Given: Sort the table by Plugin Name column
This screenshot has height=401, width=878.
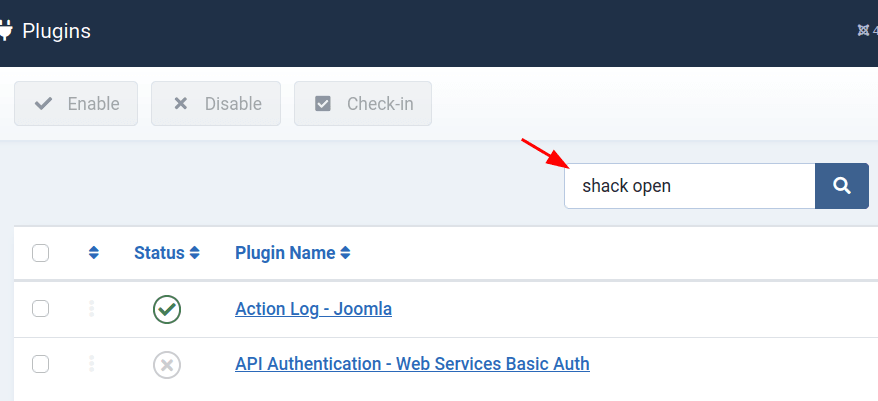Looking at the screenshot, I should point(293,253).
